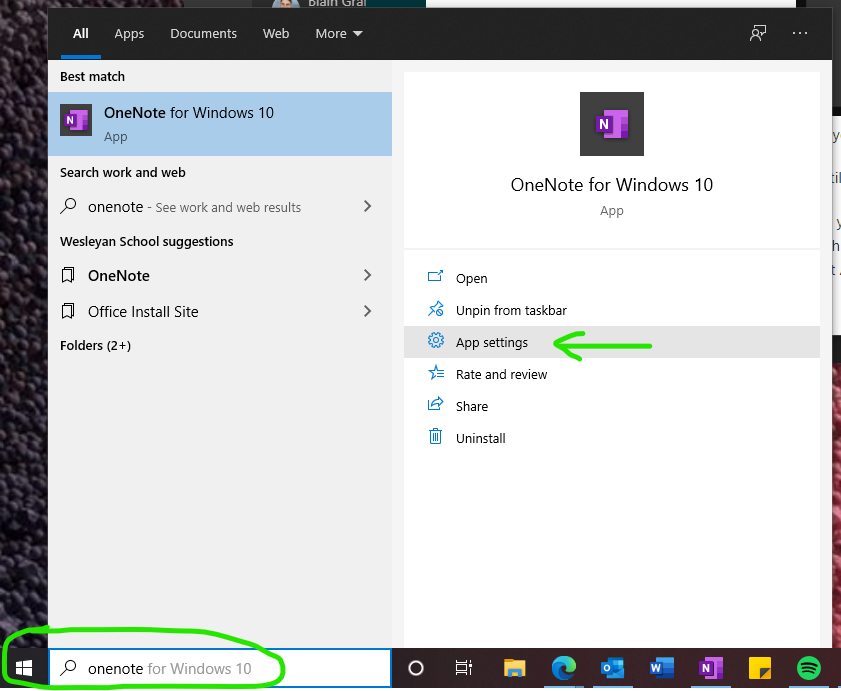Launch Outlook from the taskbar

point(612,667)
